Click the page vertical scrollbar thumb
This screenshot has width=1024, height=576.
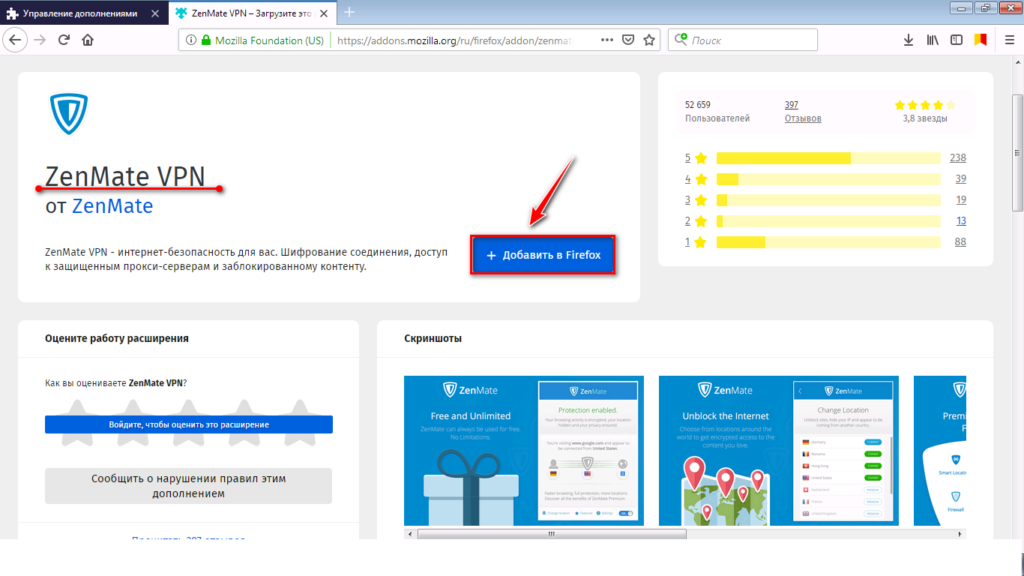1017,153
